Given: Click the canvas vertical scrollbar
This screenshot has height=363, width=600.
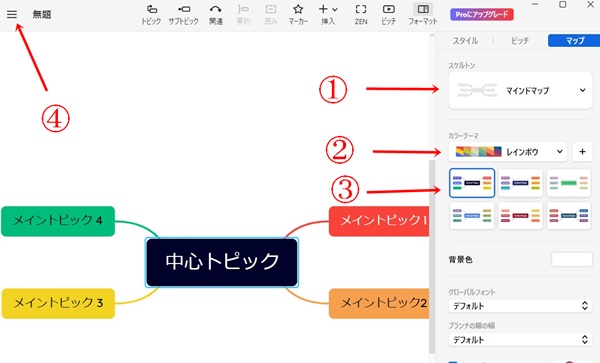Looking at the screenshot, I should 432,256.
